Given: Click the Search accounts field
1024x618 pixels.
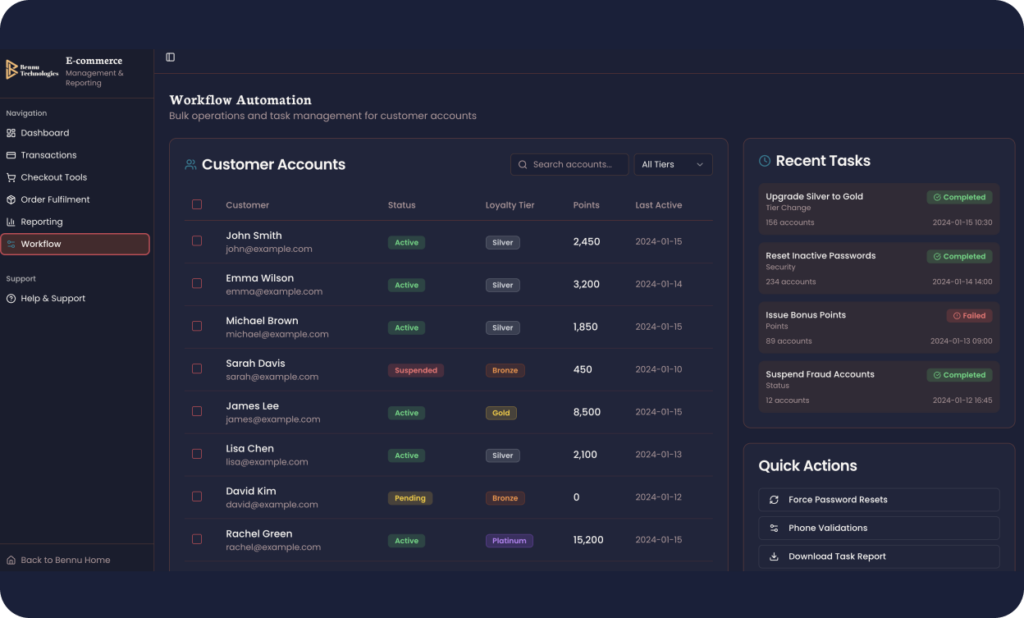Looking at the screenshot, I should pyautogui.click(x=569, y=165).
